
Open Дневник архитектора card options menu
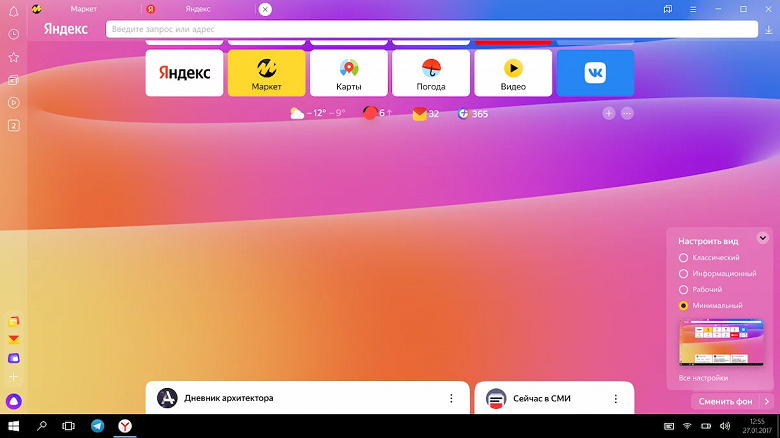[451, 398]
